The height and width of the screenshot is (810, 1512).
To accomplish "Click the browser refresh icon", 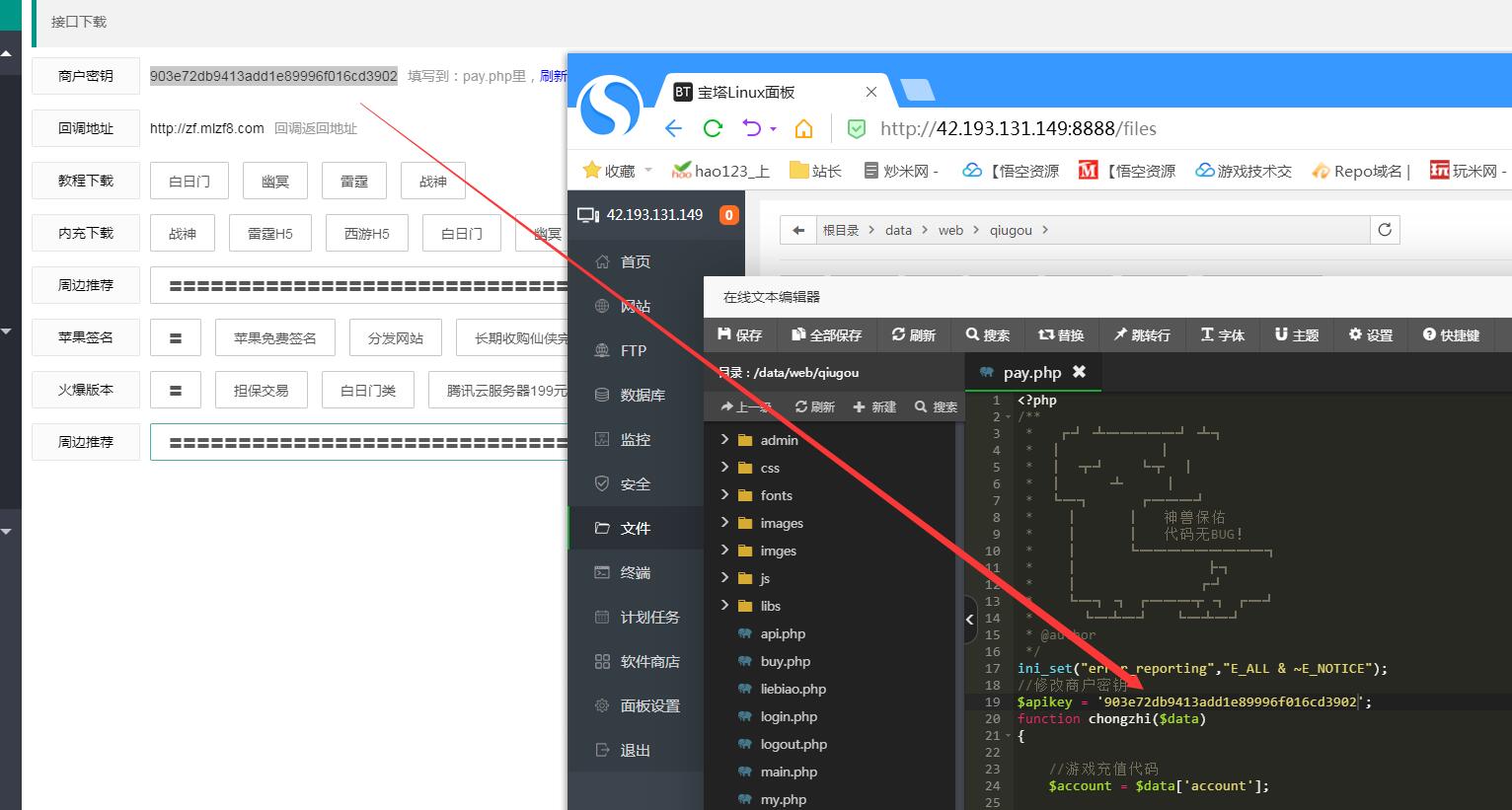I will point(713,128).
